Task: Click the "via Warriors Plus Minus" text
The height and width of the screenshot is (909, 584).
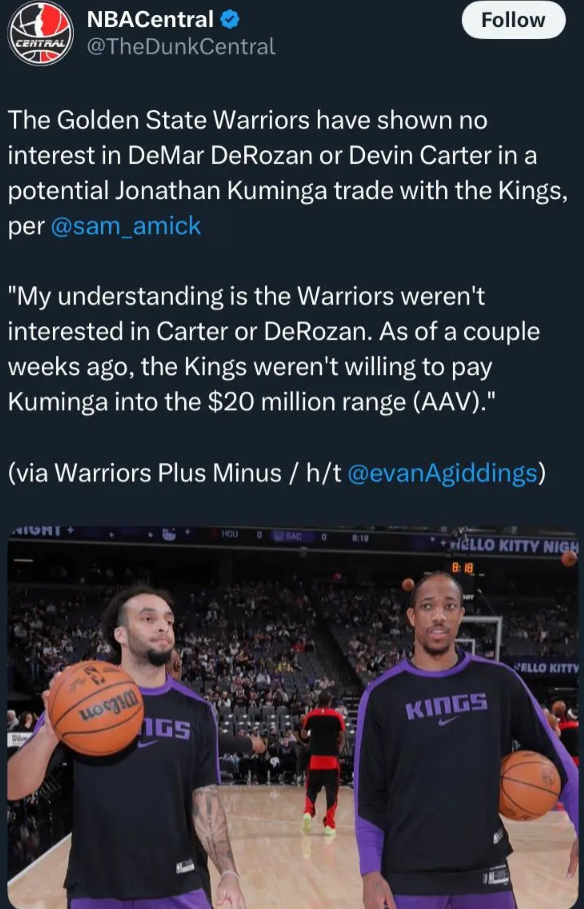Action: tap(144, 474)
